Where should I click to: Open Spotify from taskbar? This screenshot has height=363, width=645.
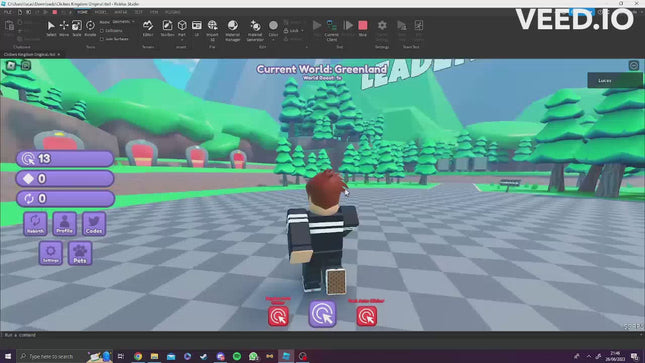click(x=237, y=356)
